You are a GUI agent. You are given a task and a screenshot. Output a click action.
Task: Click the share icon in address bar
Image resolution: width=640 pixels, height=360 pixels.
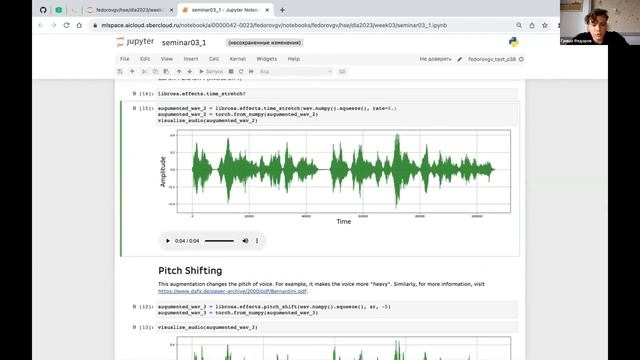tap(532, 25)
